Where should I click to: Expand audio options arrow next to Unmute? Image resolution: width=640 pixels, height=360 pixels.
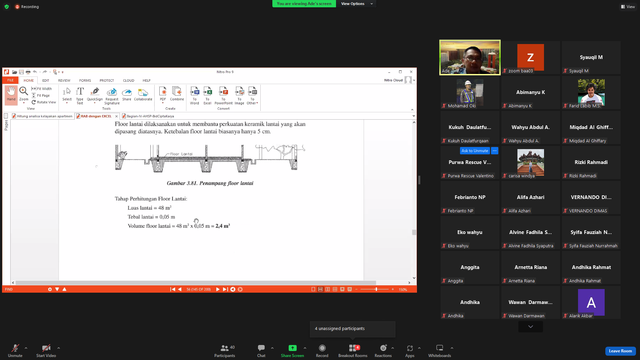tap(26, 348)
